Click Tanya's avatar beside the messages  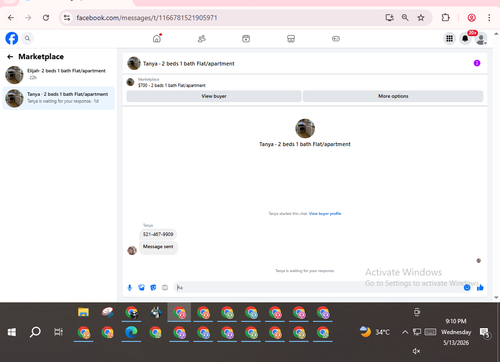pos(132,250)
